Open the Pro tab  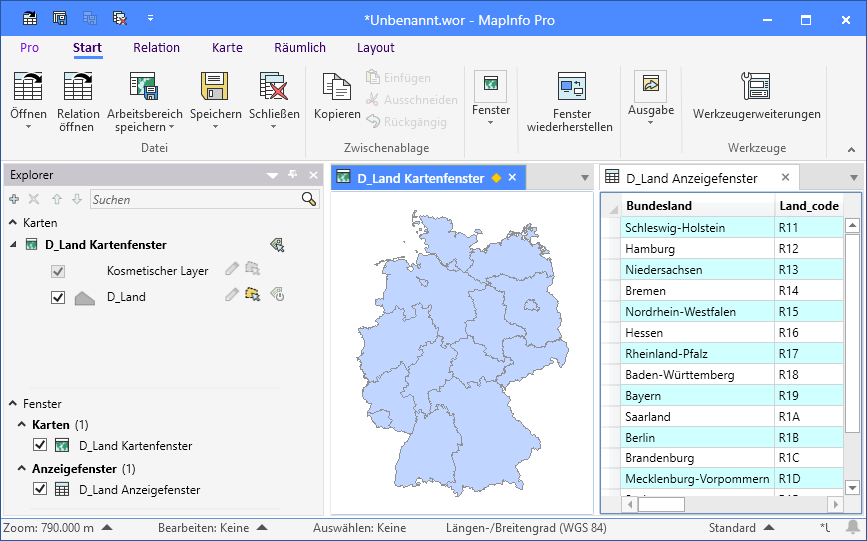click(x=29, y=48)
